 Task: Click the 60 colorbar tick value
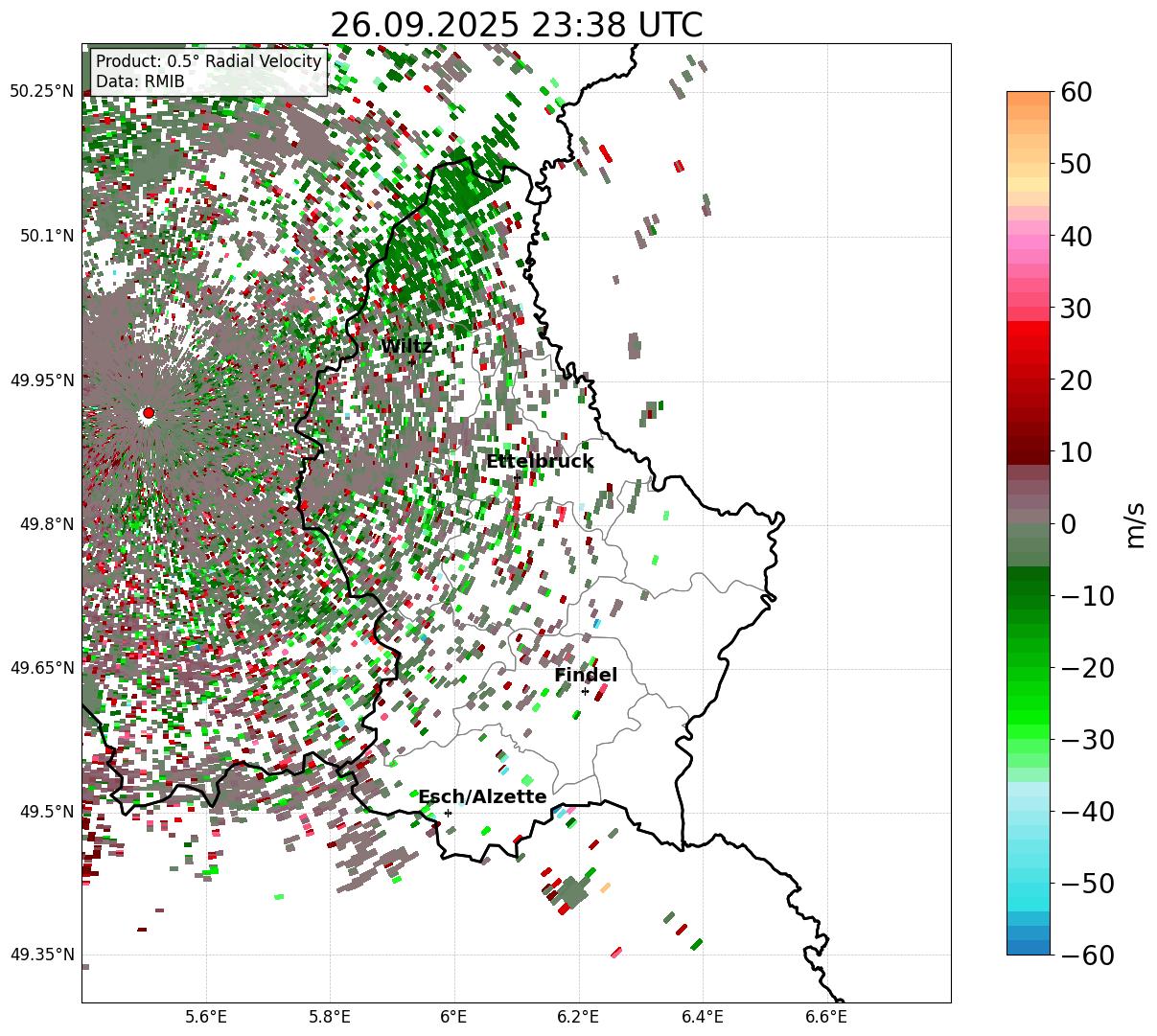[1076, 92]
